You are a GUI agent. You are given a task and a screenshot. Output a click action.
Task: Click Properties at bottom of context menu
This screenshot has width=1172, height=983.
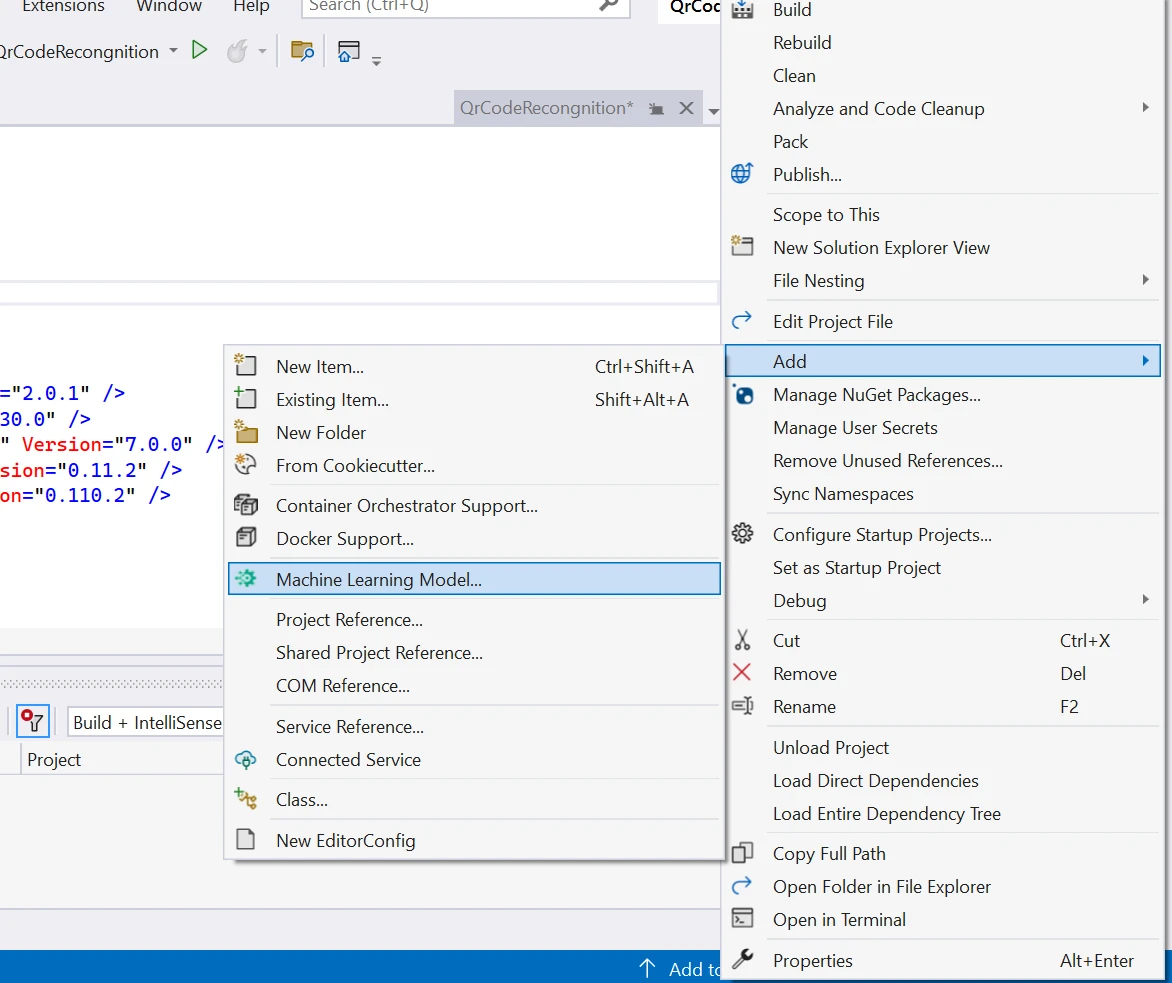(812, 960)
